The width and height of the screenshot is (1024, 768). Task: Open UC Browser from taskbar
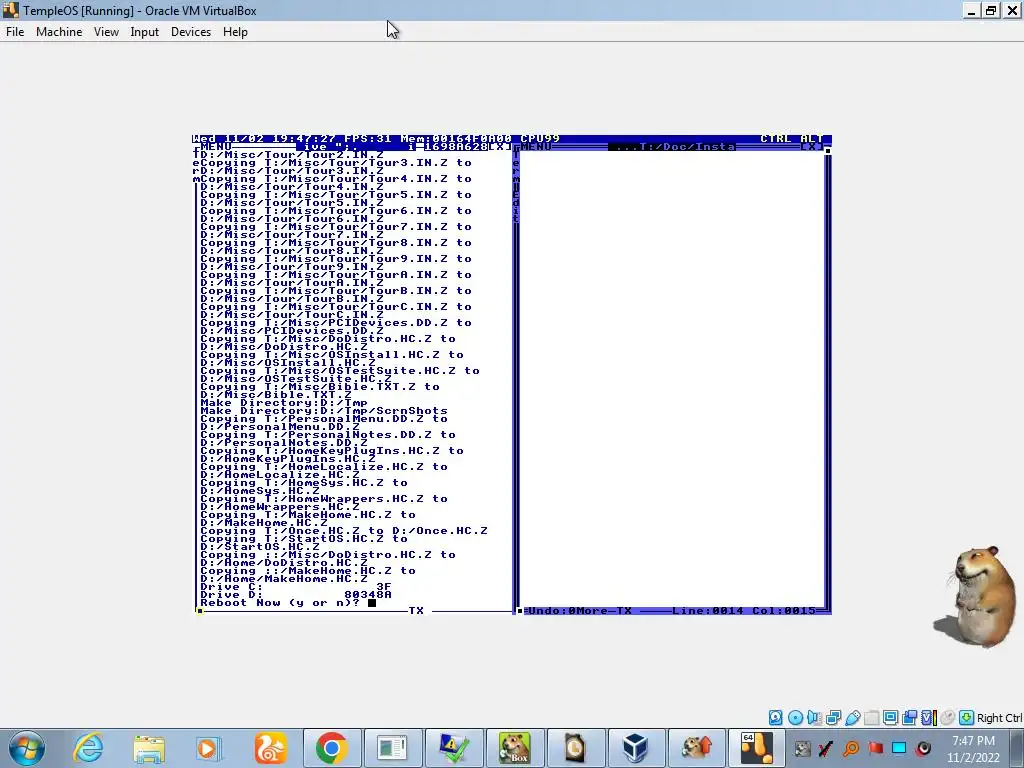click(x=270, y=748)
